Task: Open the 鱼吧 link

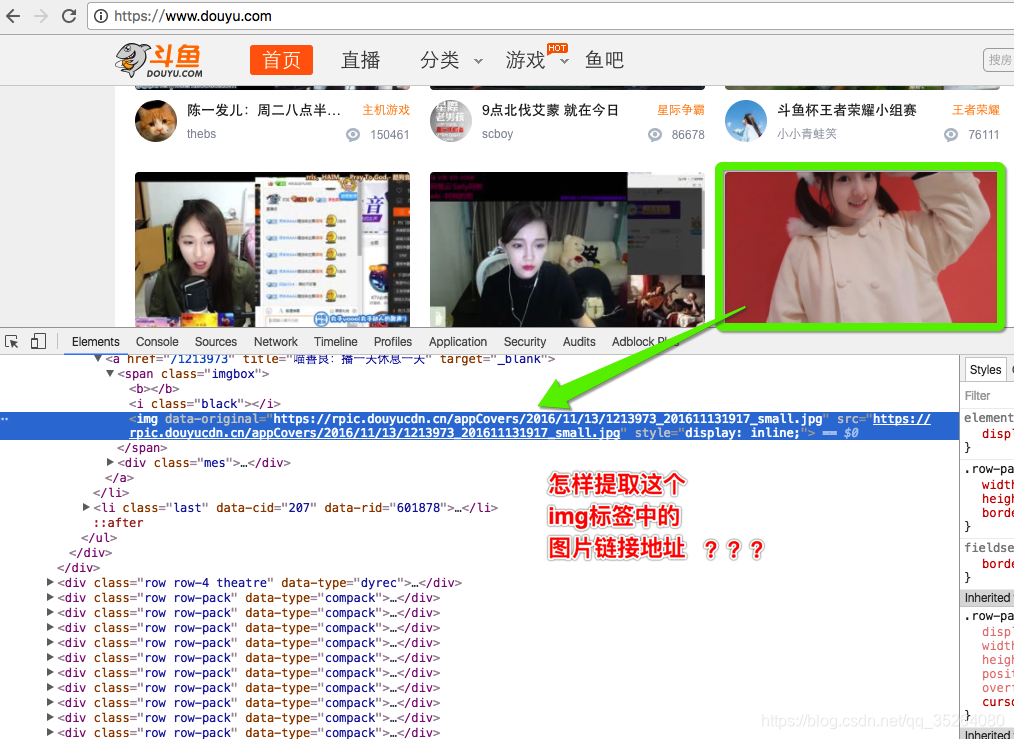Action: (603, 60)
